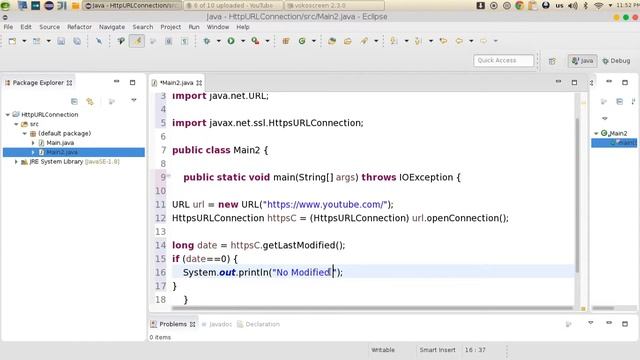This screenshot has width=640, height=360.
Task: Click the Chrome icon in system tray
Action: [520, 6]
